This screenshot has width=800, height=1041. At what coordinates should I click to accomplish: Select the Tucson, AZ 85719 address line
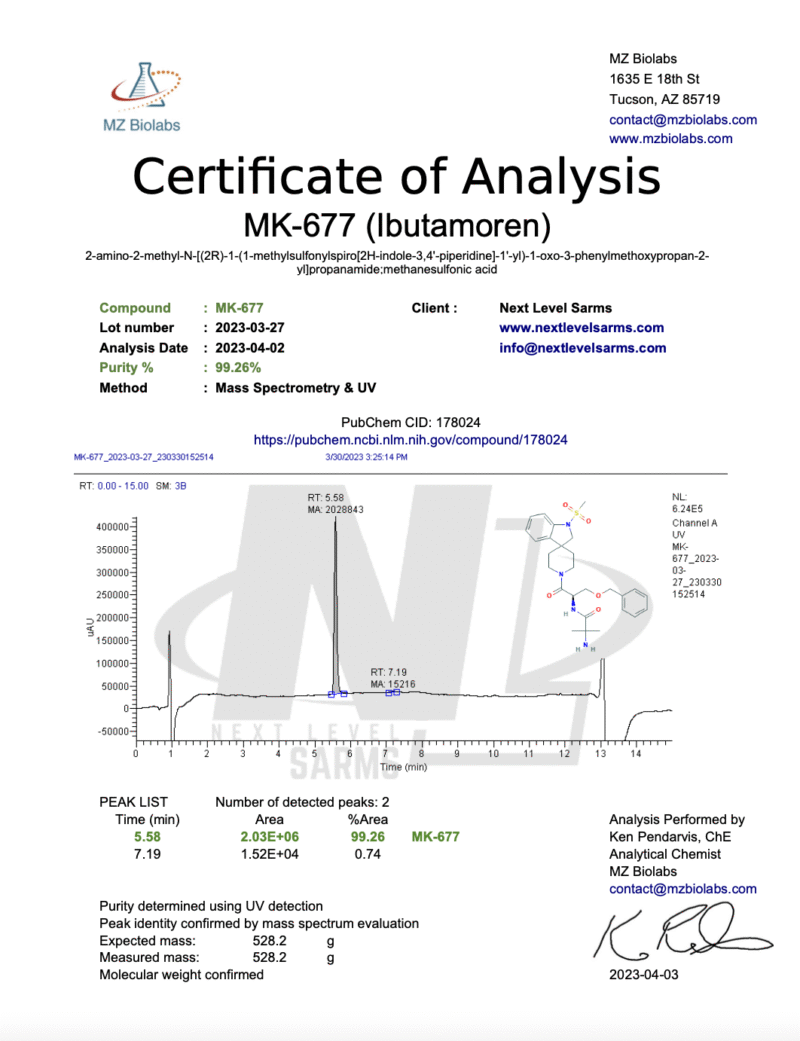(x=665, y=100)
